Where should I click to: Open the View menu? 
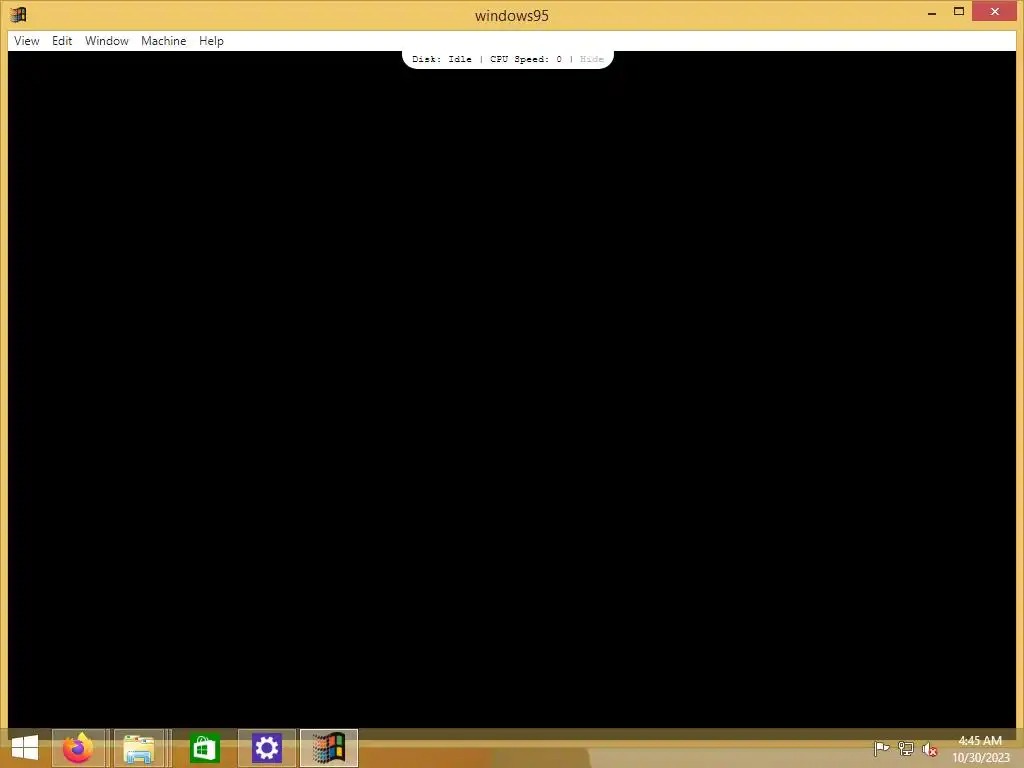27,40
